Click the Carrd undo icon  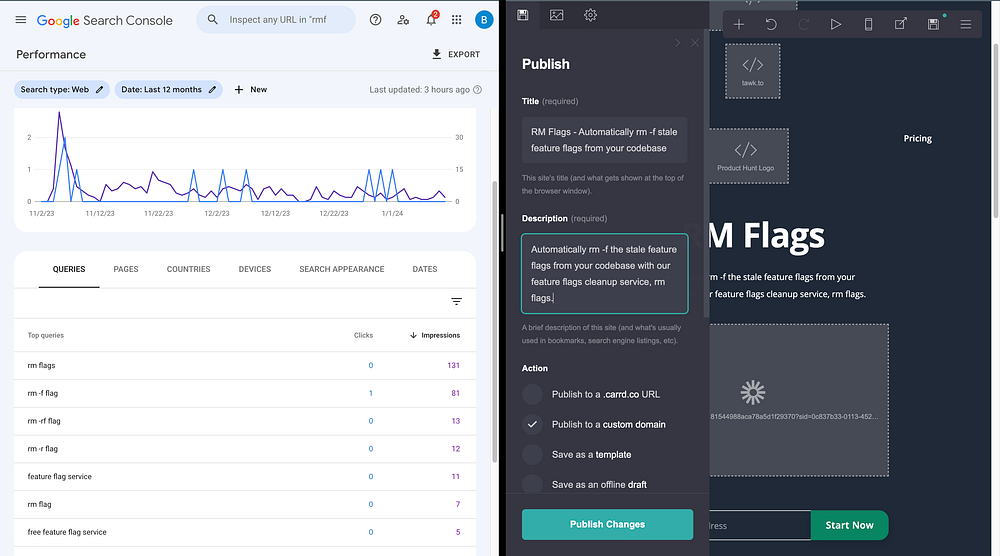[x=771, y=24]
